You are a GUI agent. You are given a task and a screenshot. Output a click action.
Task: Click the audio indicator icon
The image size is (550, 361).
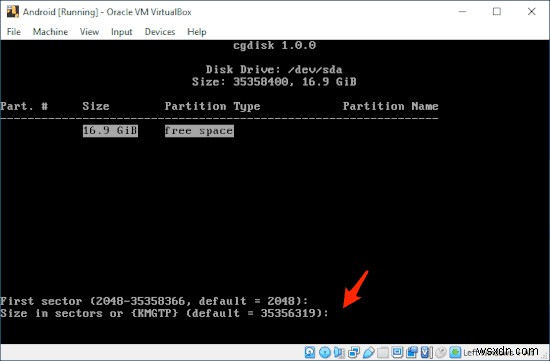[339, 352]
